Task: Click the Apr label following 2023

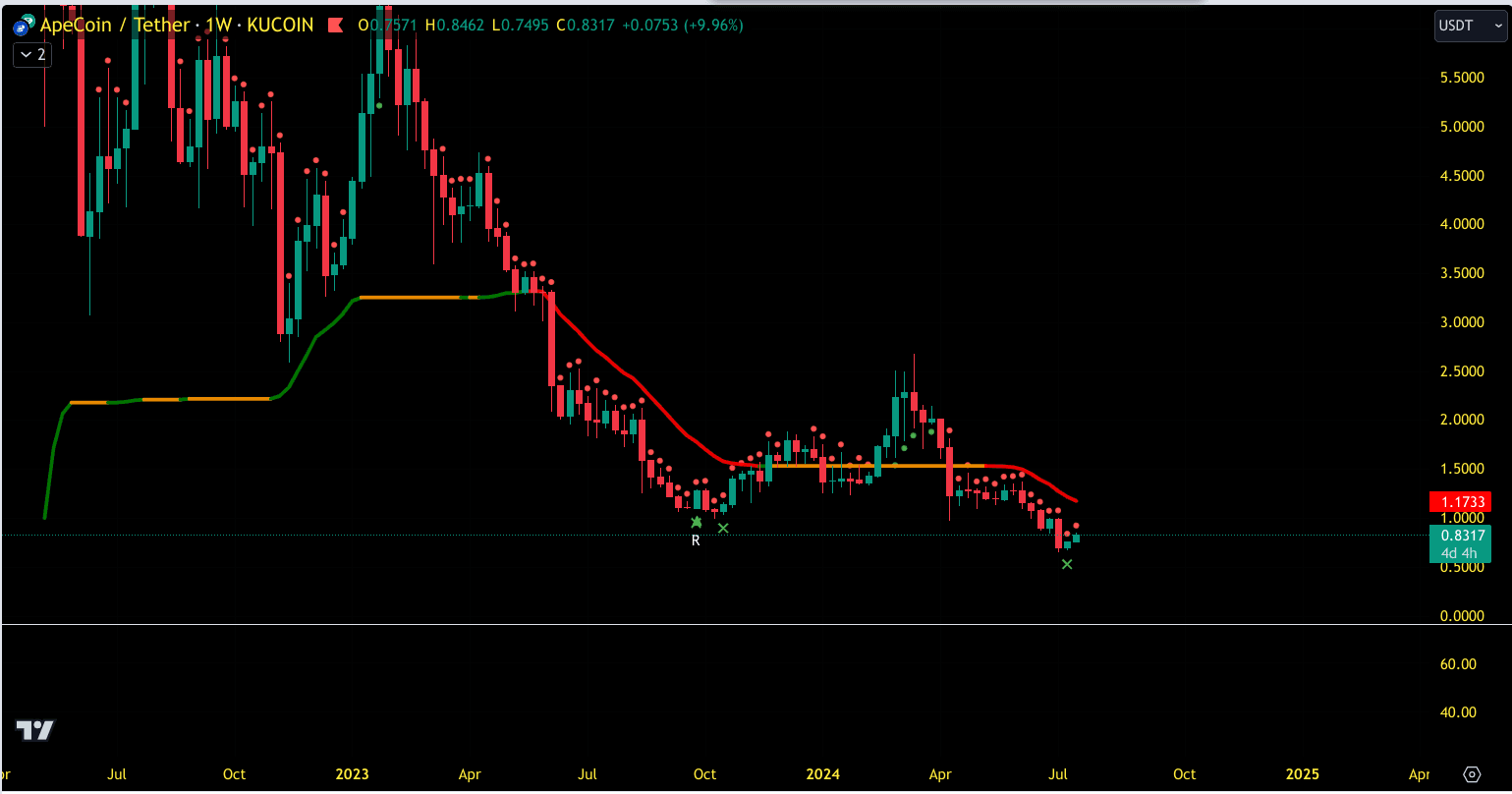Action: click(x=470, y=774)
